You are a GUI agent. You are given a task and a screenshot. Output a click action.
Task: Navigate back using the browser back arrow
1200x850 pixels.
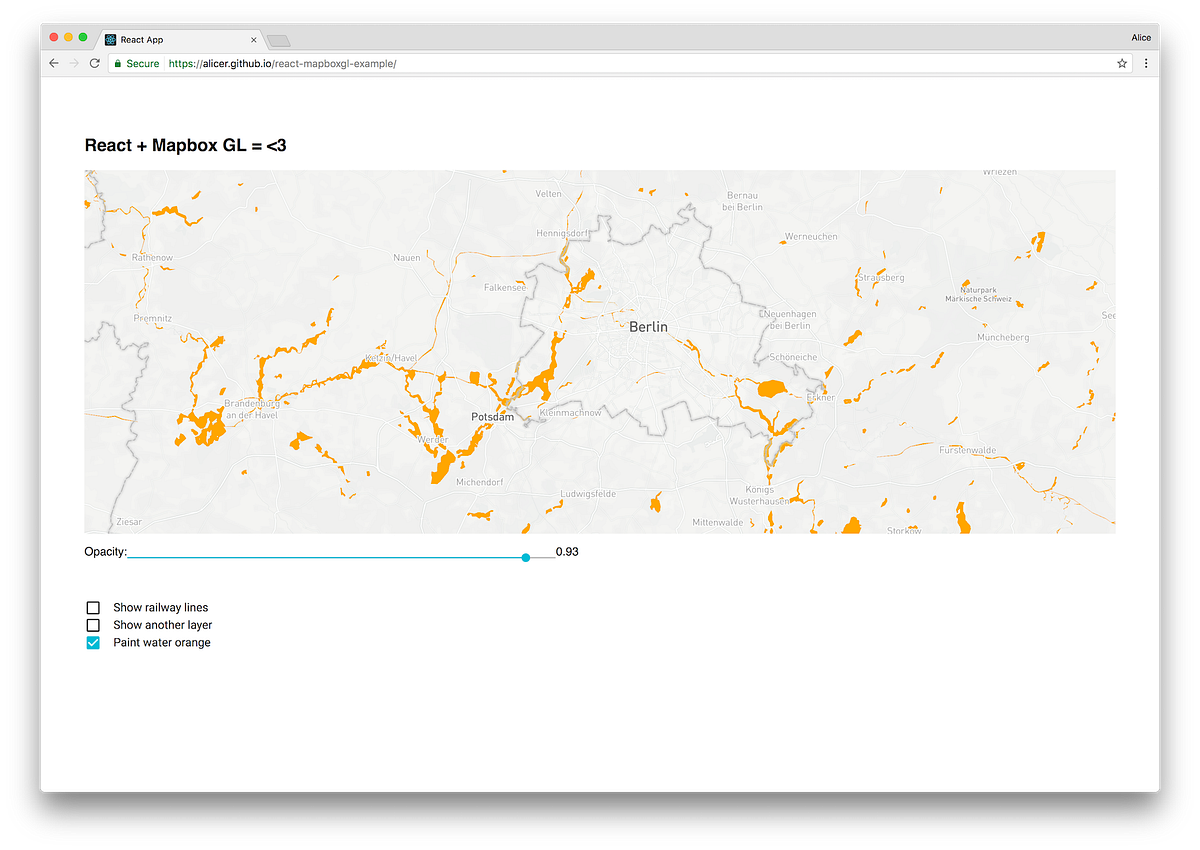(x=53, y=62)
